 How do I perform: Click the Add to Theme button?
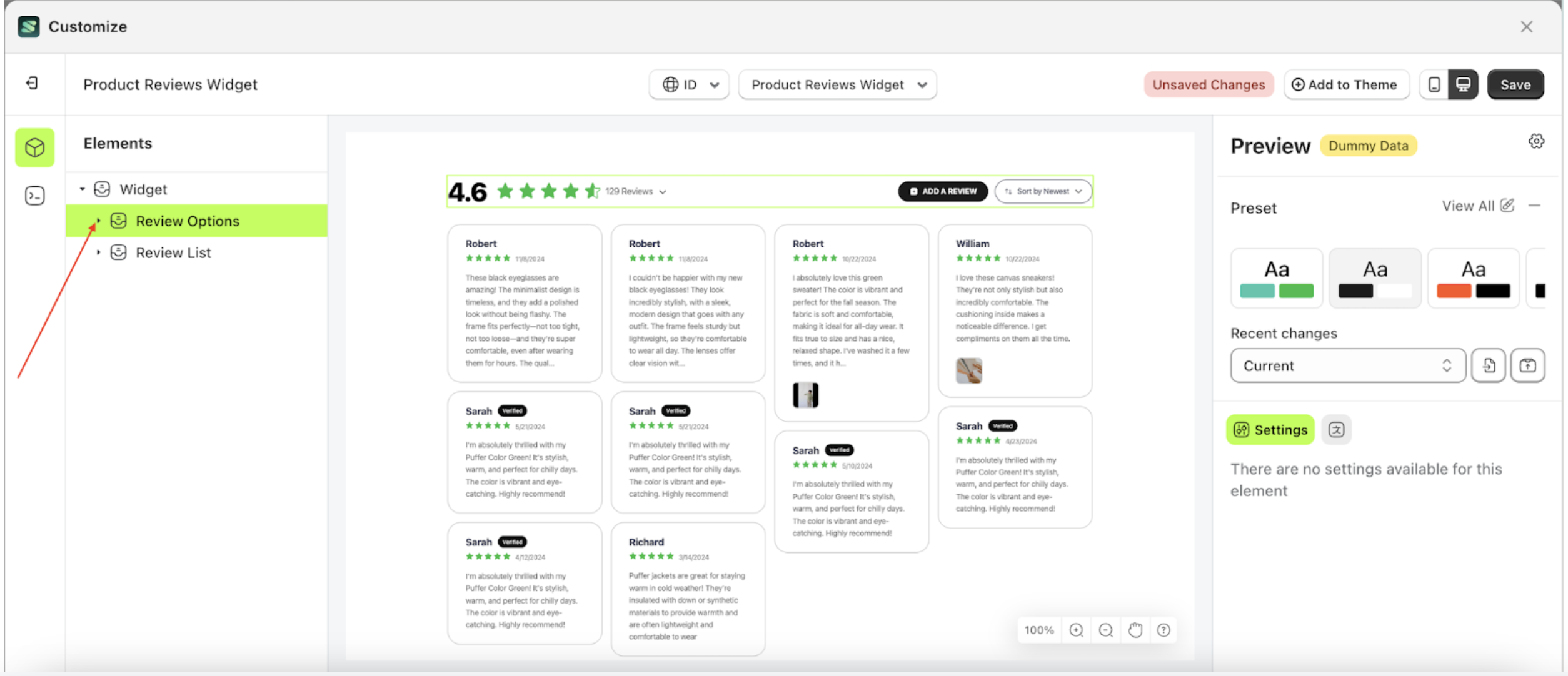[1346, 84]
